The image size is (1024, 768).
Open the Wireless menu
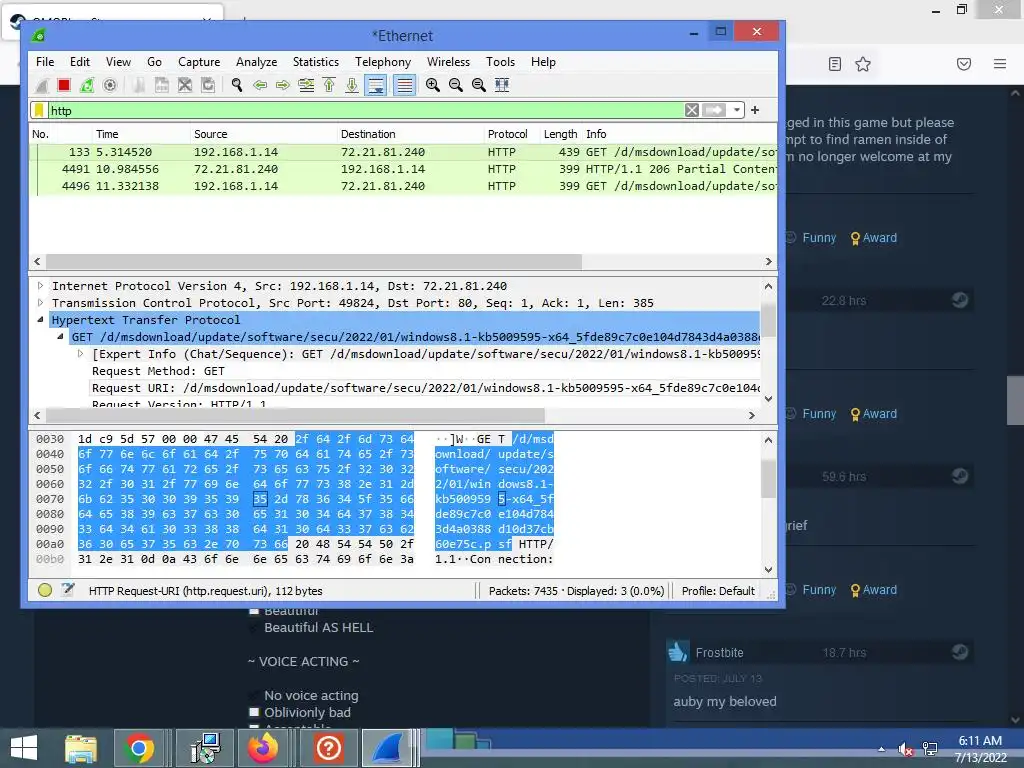coord(448,62)
